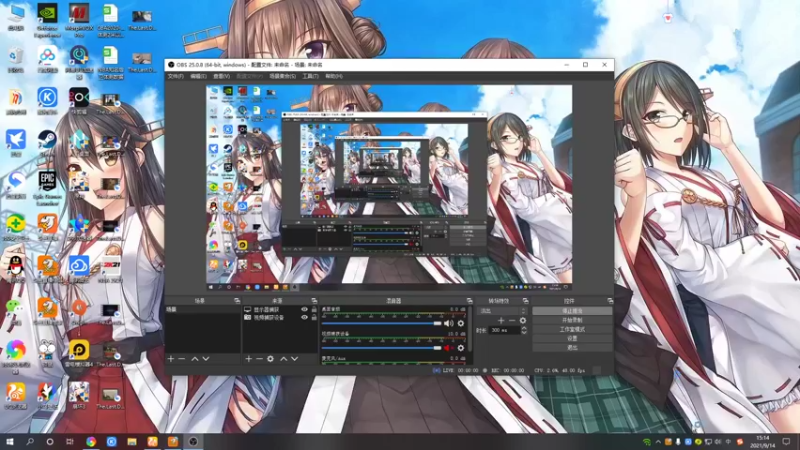Remove the selected source with the Sources minus icon

pos(259,359)
